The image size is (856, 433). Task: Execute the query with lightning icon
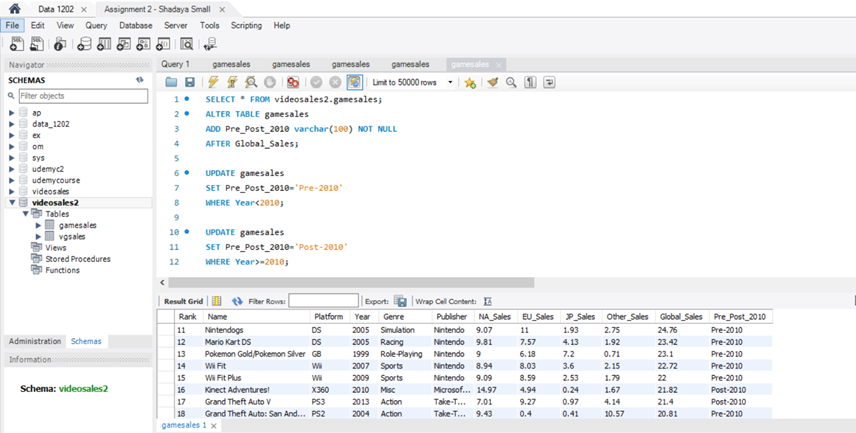click(213, 82)
